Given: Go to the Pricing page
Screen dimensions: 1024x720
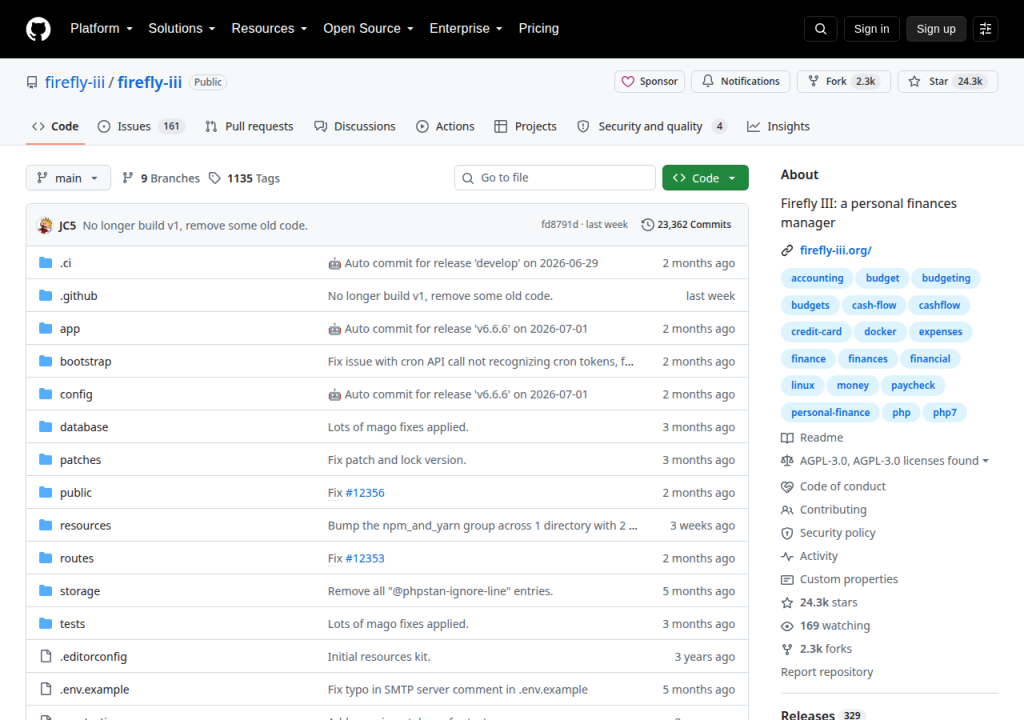Looking at the screenshot, I should pyautogui.click(x=539, y=29).
